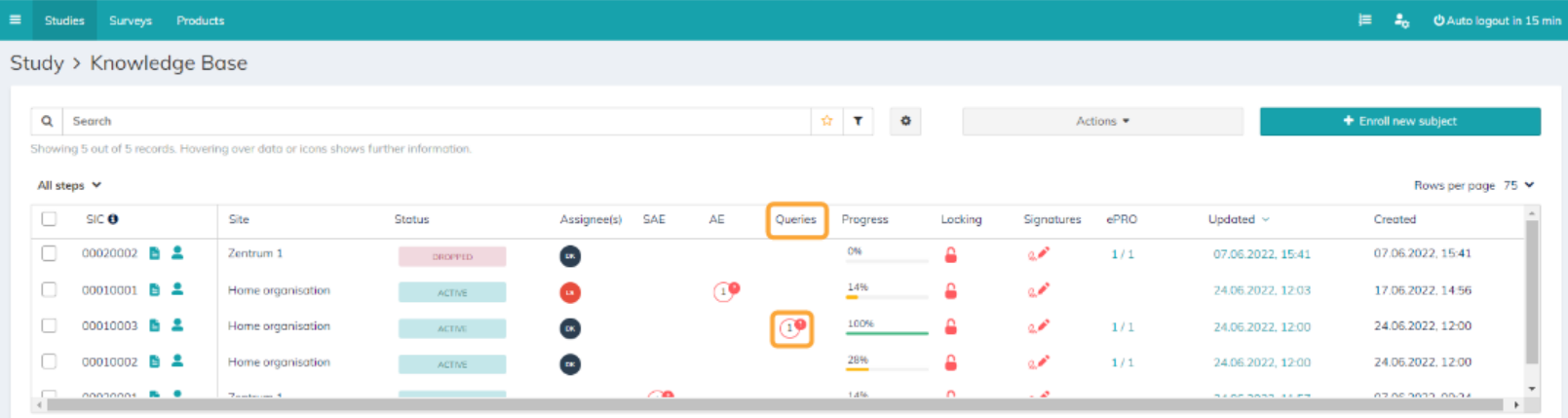Switch to the Surveys tab
The height and width of the screenshot is (418, 1568).
(131, 19)
